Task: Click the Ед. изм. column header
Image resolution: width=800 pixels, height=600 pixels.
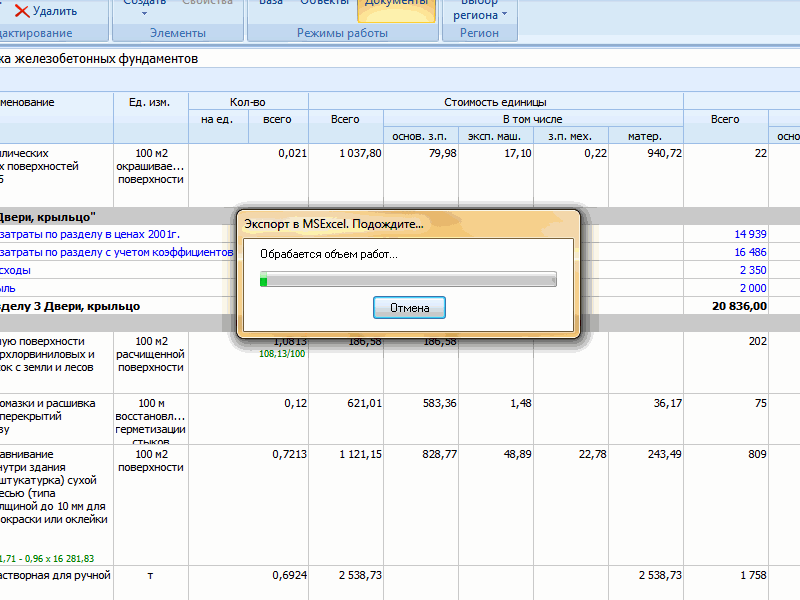Action: pos(149,102)
